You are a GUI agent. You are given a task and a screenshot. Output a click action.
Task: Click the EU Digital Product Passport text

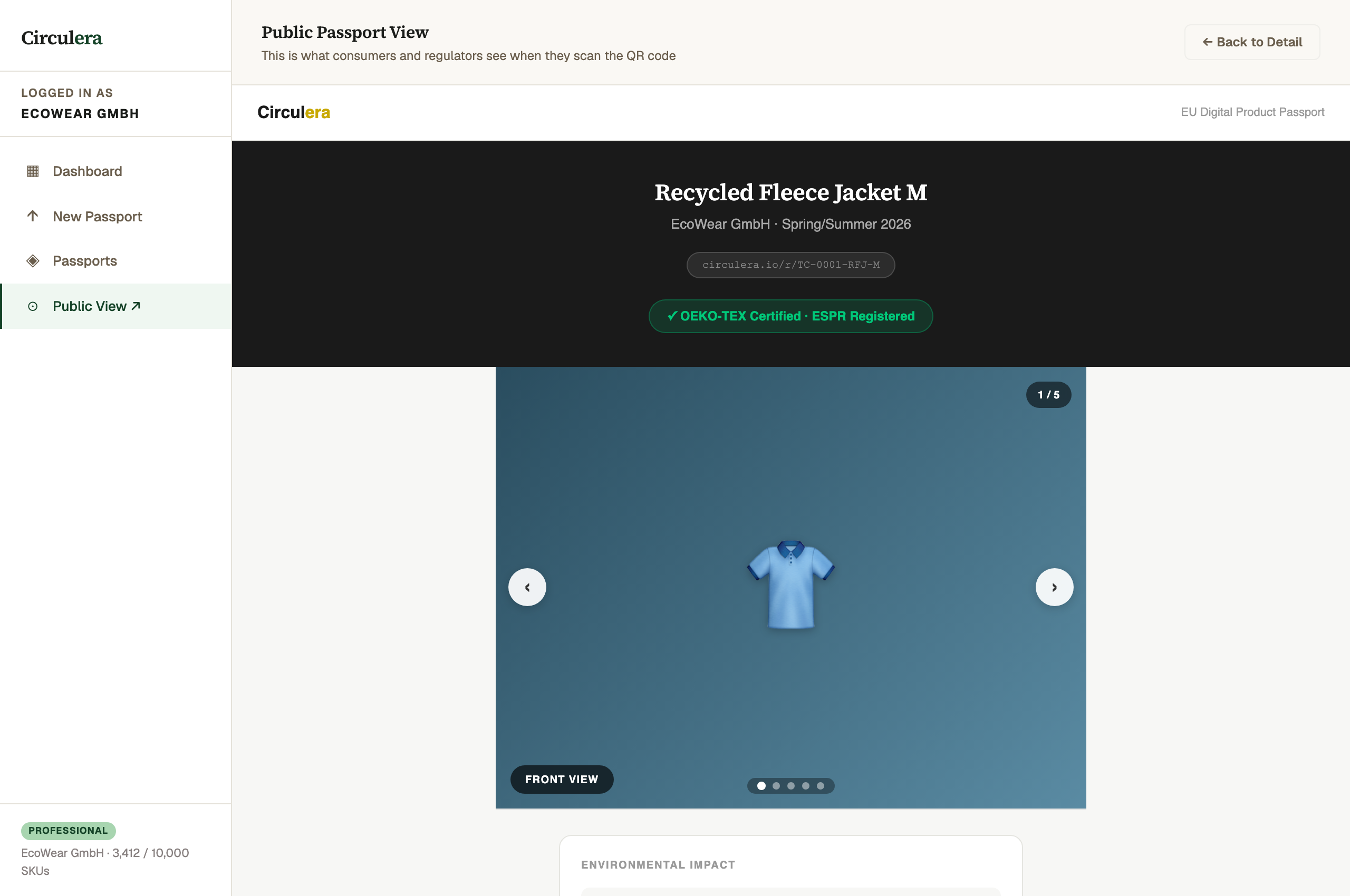[x=1252, y=112]
